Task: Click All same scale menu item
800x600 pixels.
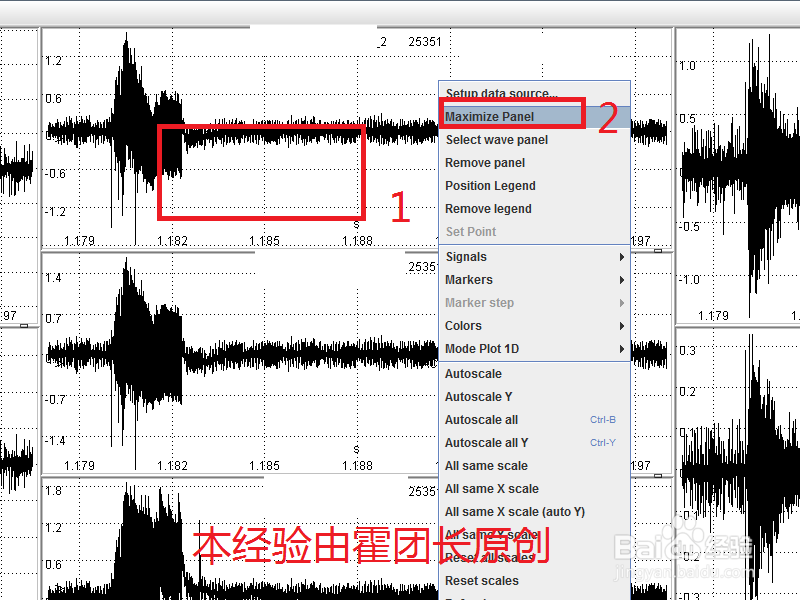Action: pos(534,465)
